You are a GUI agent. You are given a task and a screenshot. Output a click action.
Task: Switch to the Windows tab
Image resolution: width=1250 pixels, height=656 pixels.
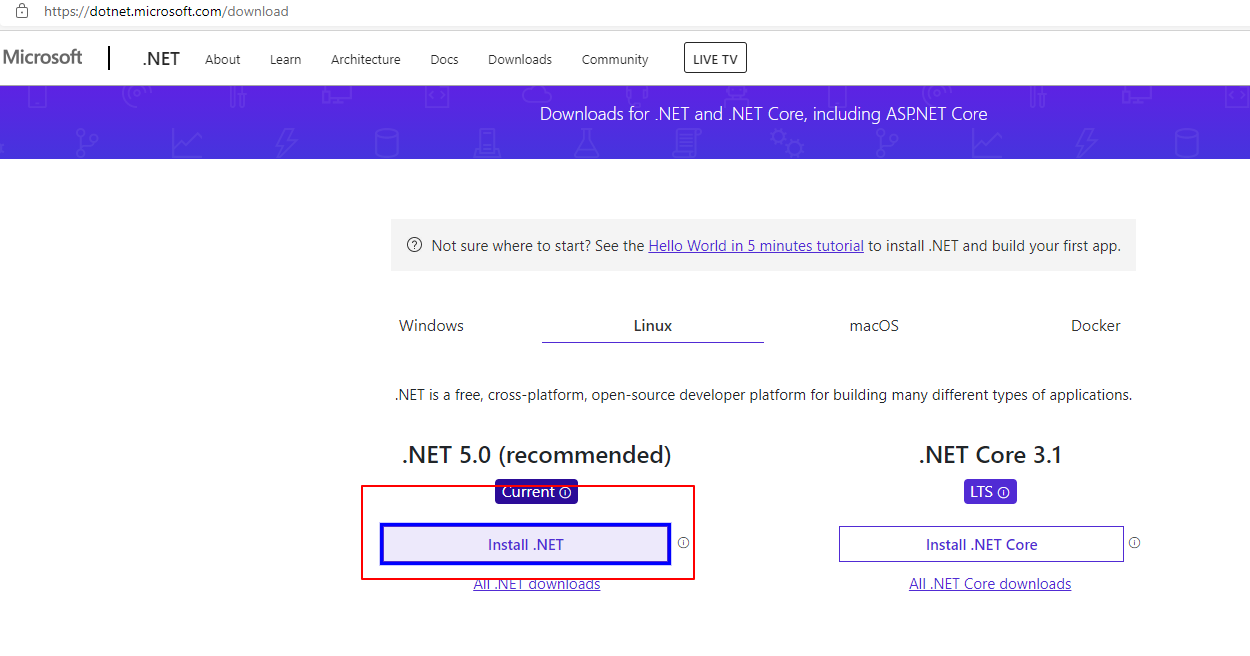pos(431,325)
